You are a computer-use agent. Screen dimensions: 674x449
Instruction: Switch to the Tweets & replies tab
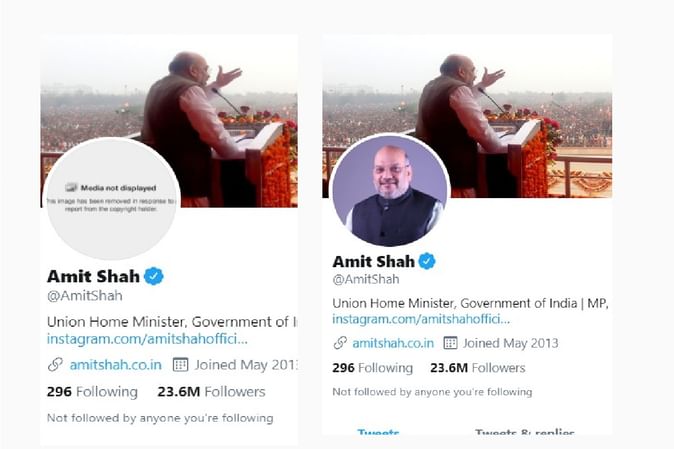click(524, 431)
